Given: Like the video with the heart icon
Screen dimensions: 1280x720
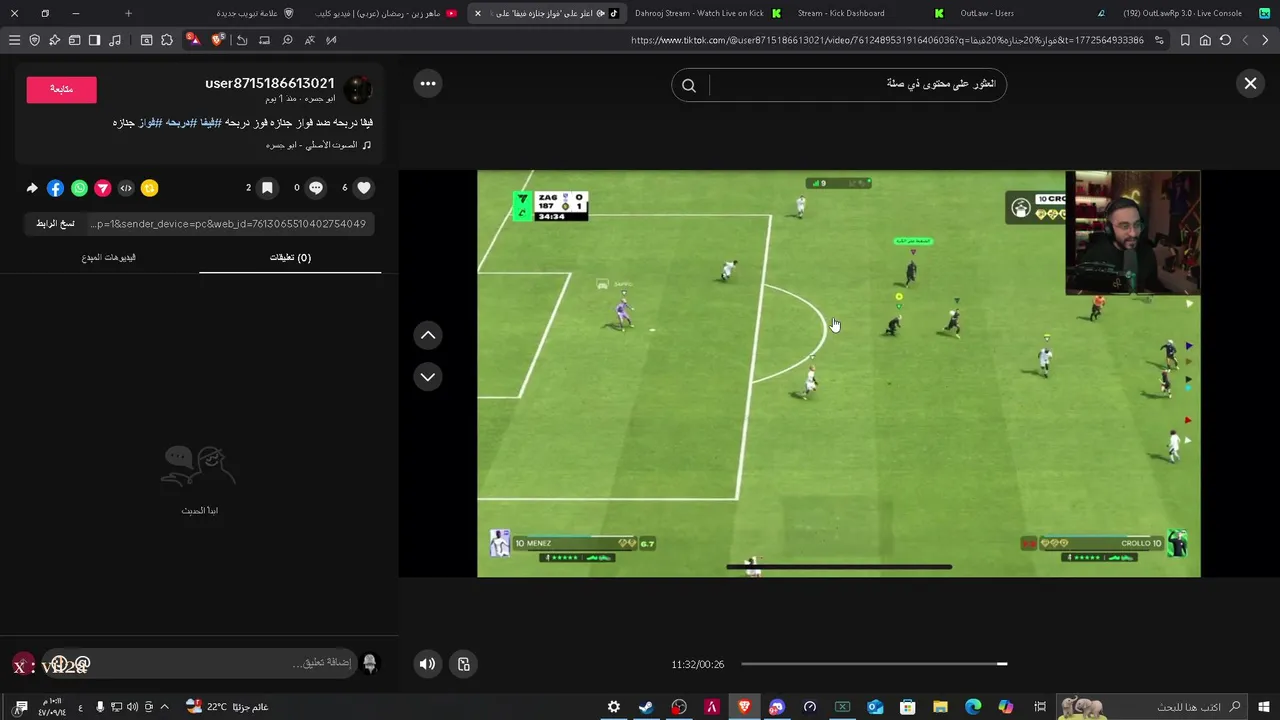Looking at the screenshot, I should pos(364,188).
